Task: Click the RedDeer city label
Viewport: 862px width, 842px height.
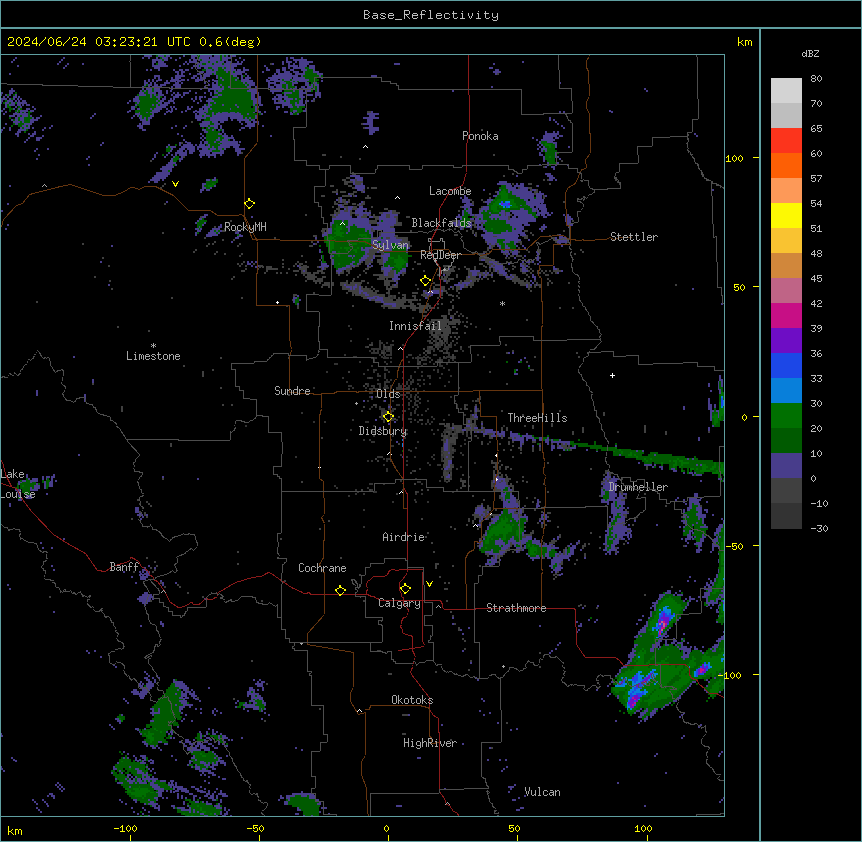Action: point(441,255)
